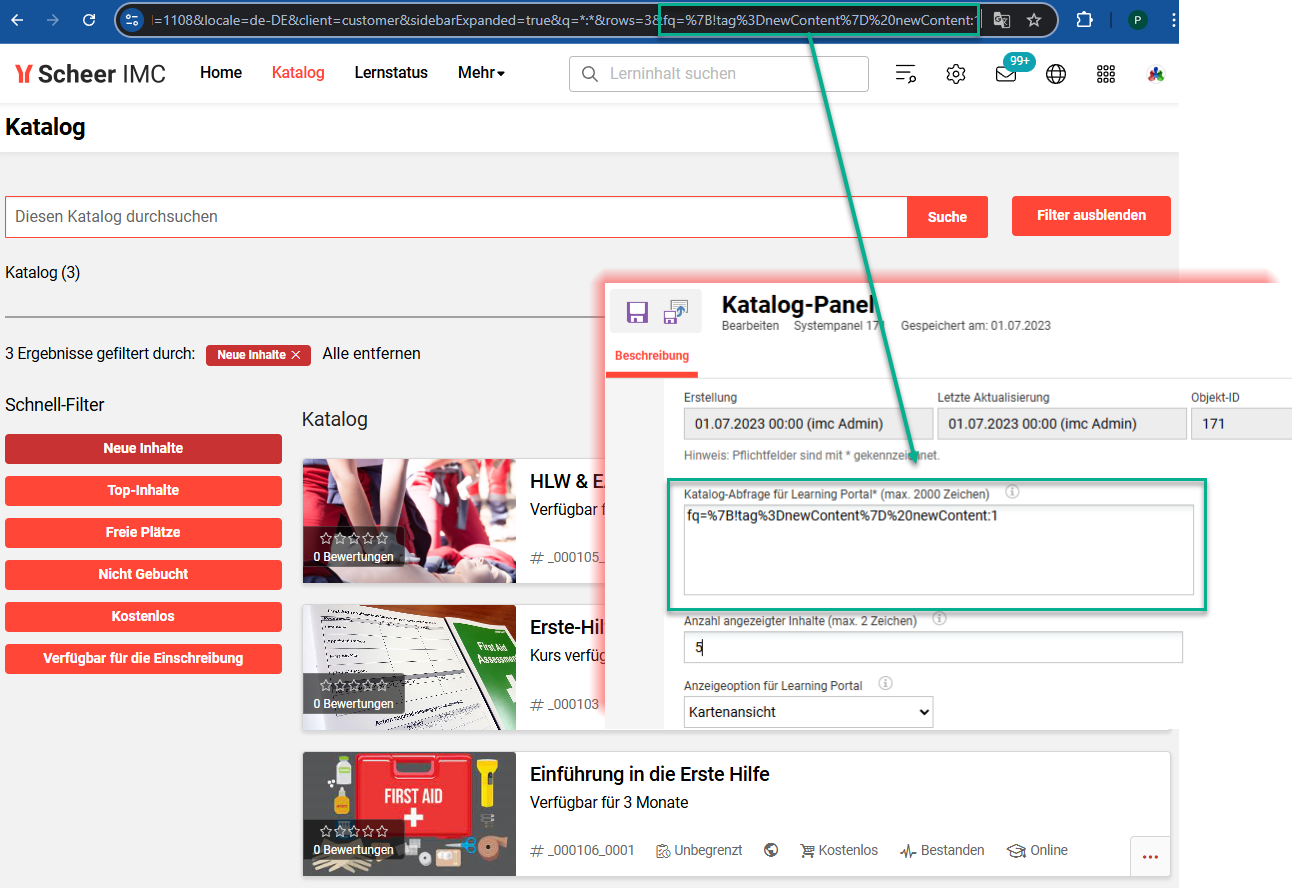
Task: Toggle the Kostenlos quick filter
Action: coord(143,617)
